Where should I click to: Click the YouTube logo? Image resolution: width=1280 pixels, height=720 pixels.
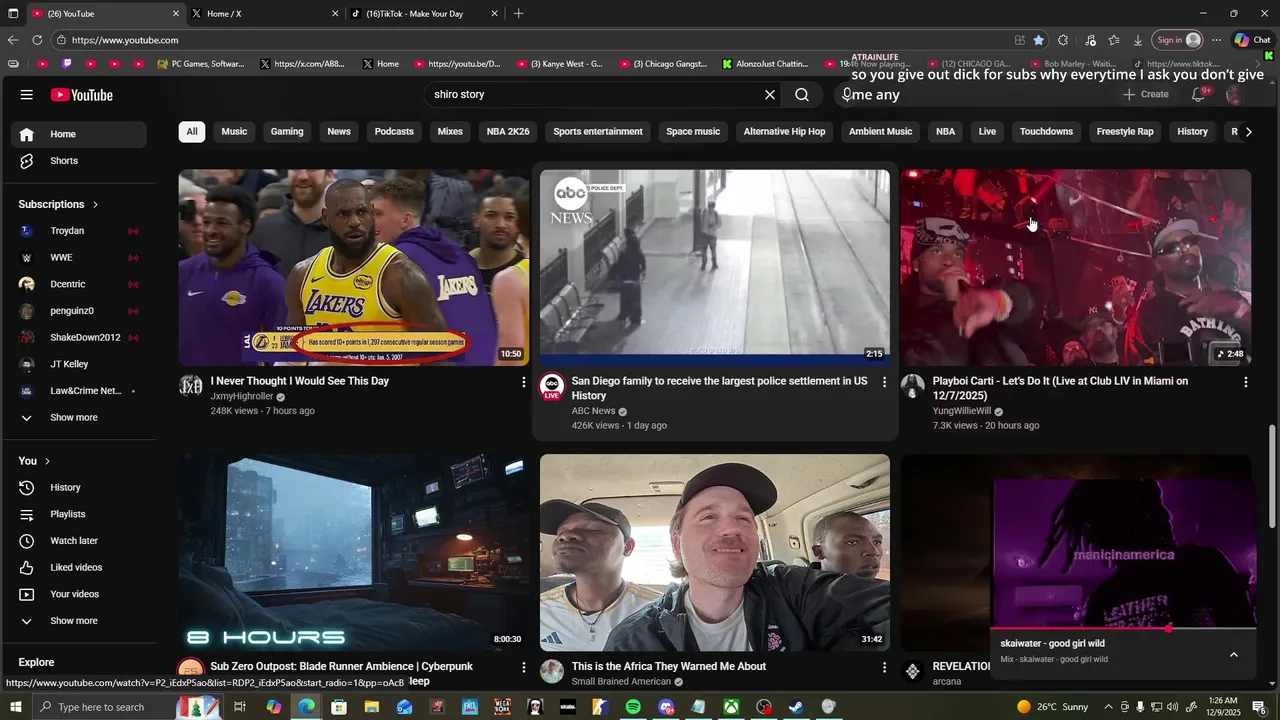(82, 95)
